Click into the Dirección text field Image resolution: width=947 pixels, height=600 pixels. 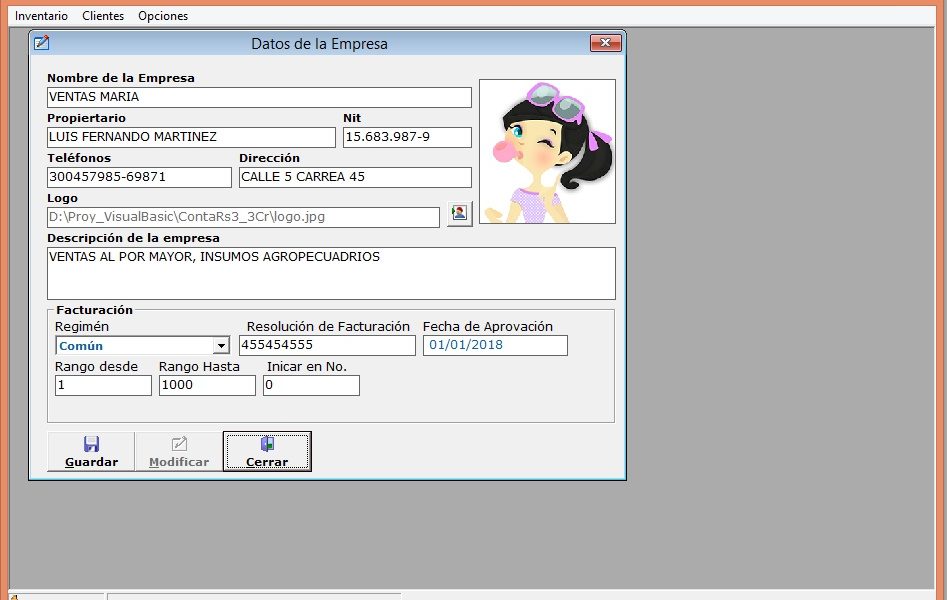pos(355,177)
